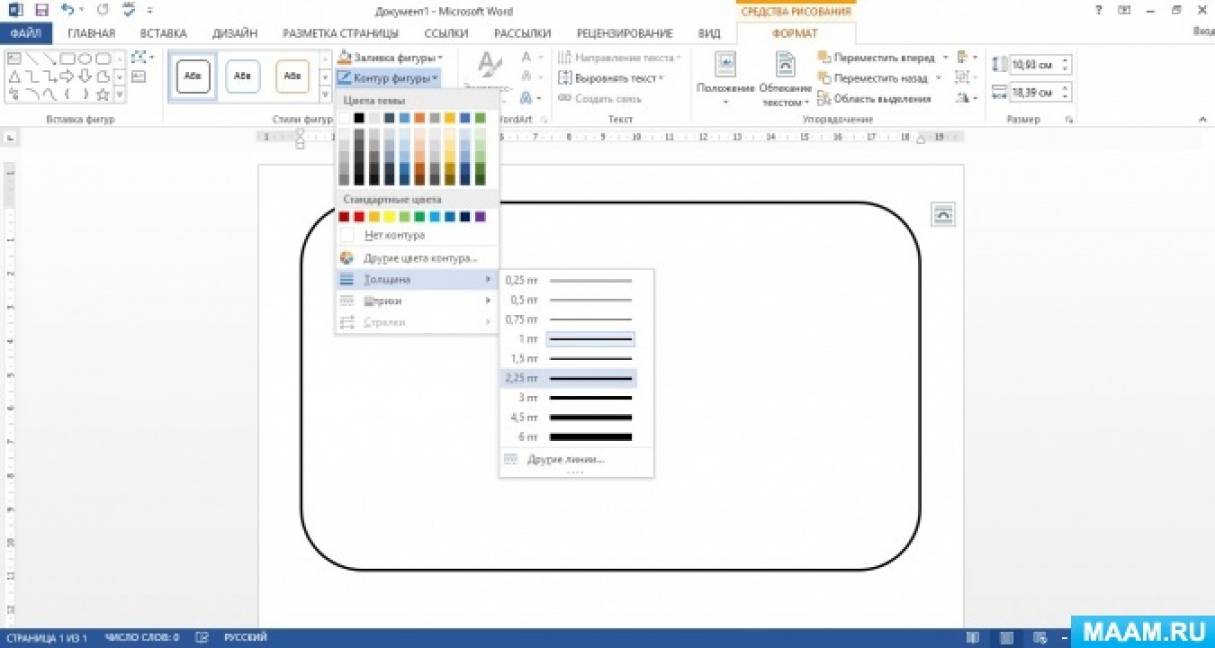The image size is (1215, 648).
Task: Select the first shape style thumbnail
Action: tap(193, 76)
